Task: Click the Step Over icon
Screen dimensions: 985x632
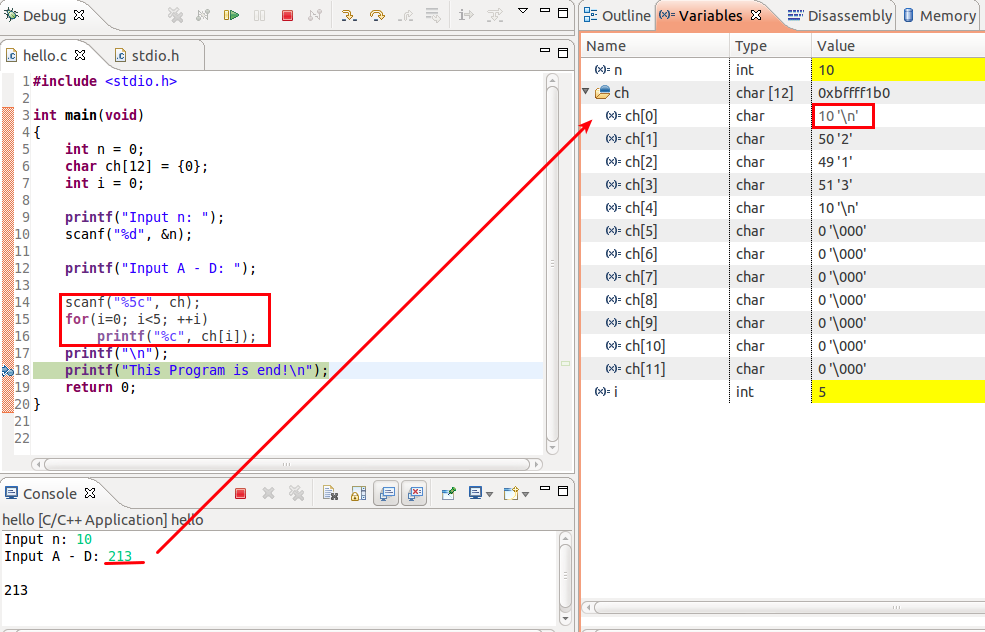Action: coord(377,15)
